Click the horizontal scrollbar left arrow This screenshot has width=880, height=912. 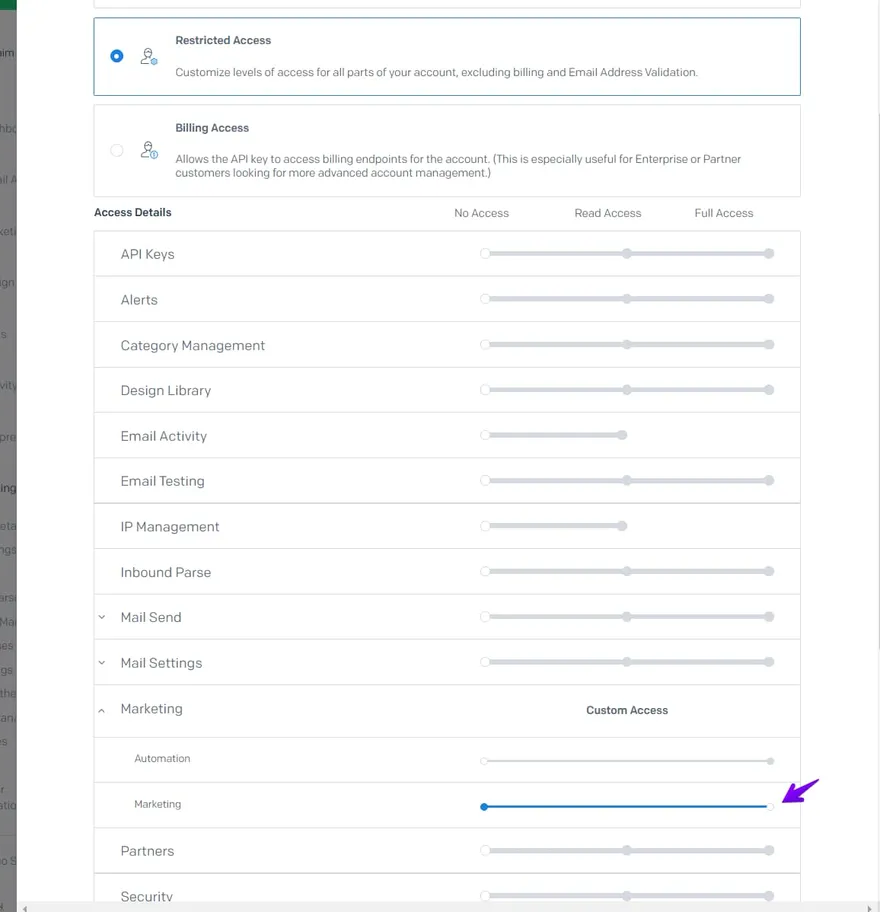[24, 908]
